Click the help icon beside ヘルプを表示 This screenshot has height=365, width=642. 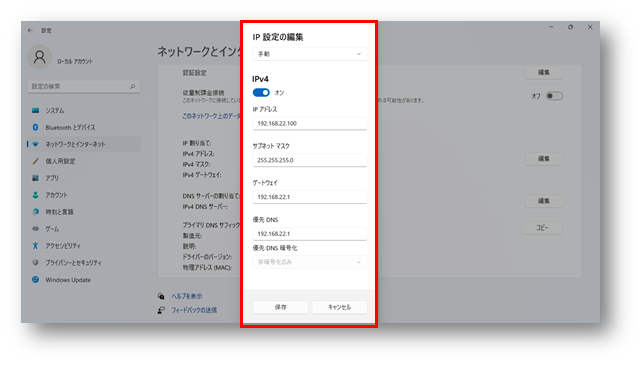click(161, 296)
